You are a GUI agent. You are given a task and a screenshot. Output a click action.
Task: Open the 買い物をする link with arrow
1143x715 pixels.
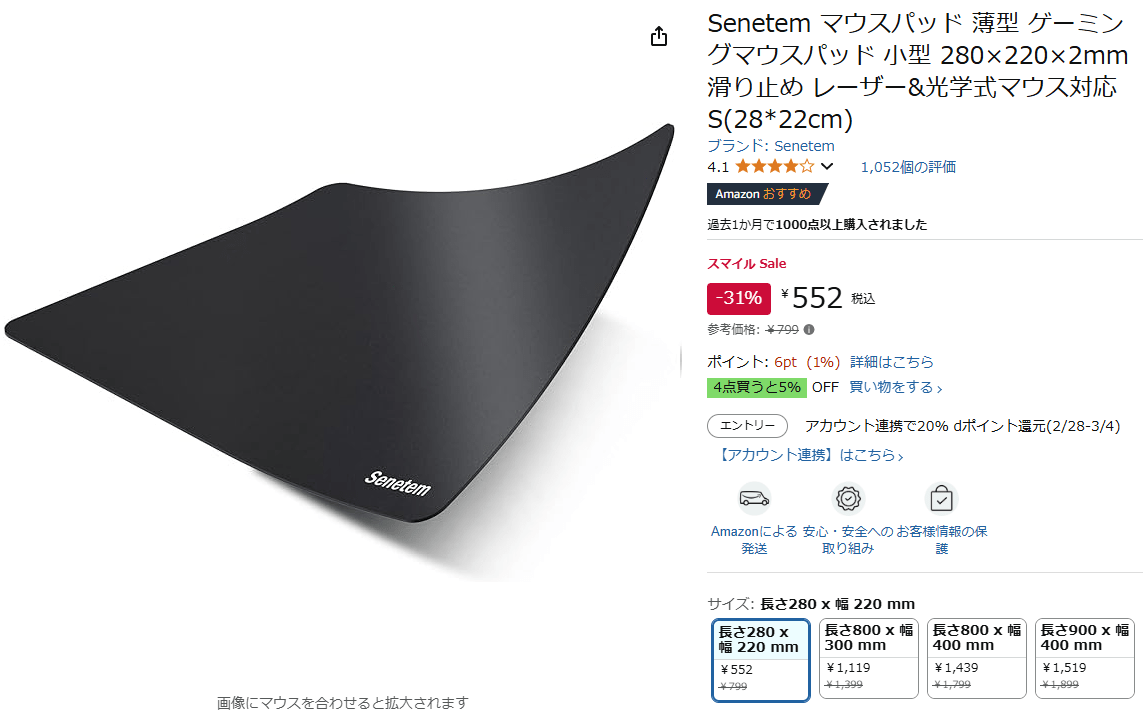(896, 388)
